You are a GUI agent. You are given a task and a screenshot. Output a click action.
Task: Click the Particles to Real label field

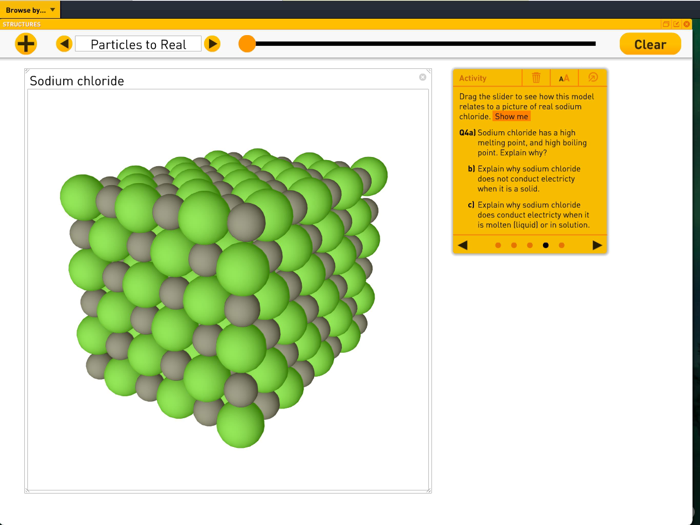(x=138, y=44)
